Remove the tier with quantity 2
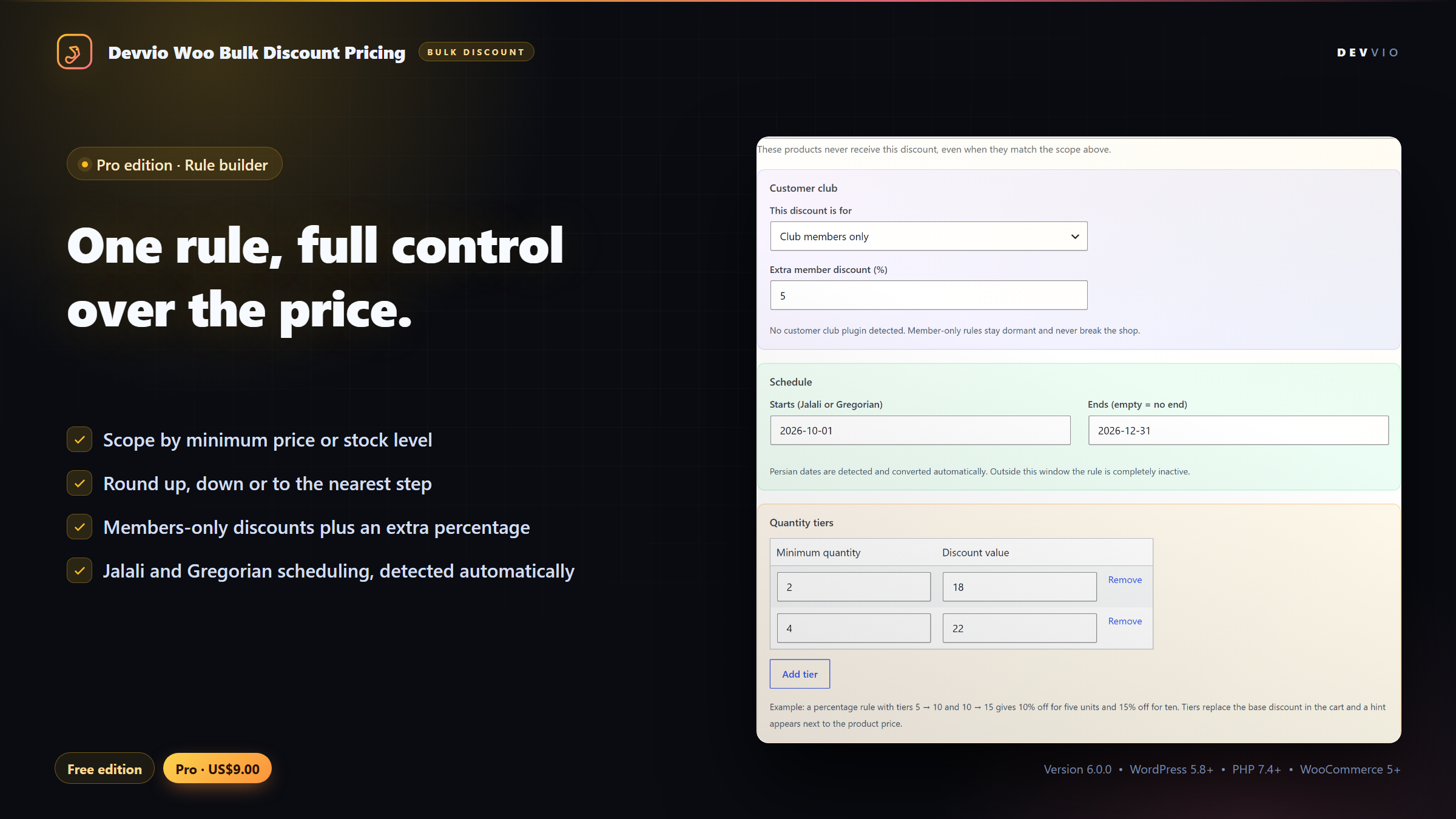 tap(1125, 580)
